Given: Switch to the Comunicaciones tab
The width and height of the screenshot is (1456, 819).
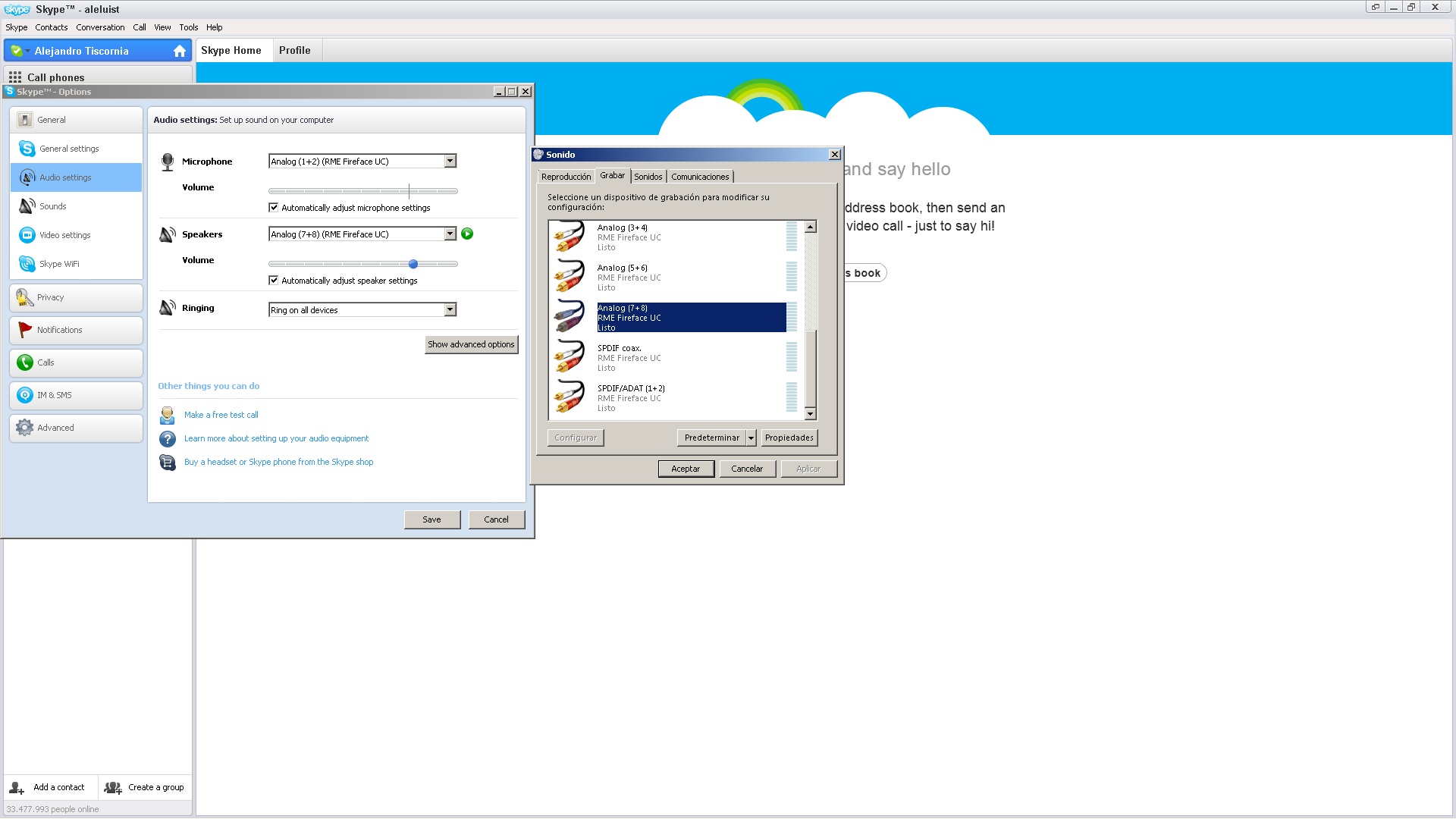Looking at the screenshot, I should click(700, 177).
